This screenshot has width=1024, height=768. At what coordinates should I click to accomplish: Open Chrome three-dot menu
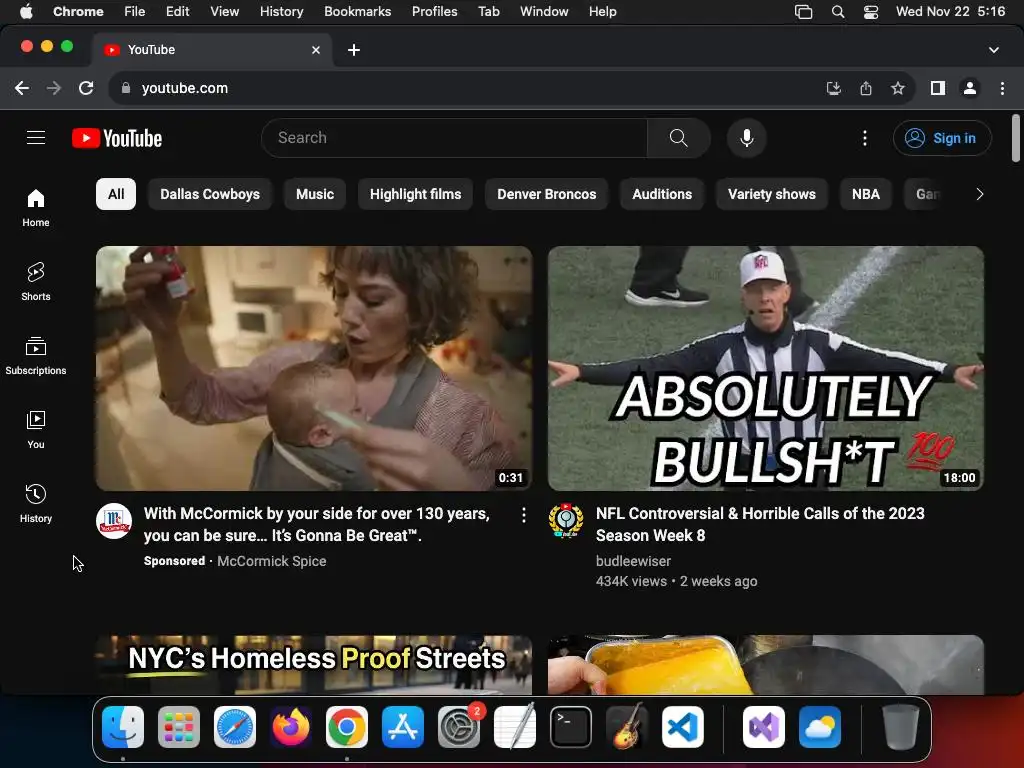coord(1002,88)
